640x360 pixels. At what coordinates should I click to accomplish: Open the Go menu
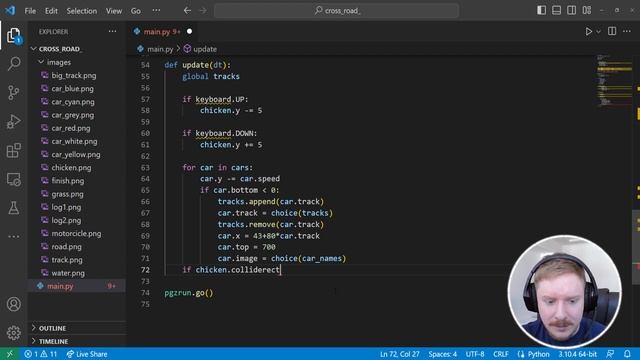[136, 11]
